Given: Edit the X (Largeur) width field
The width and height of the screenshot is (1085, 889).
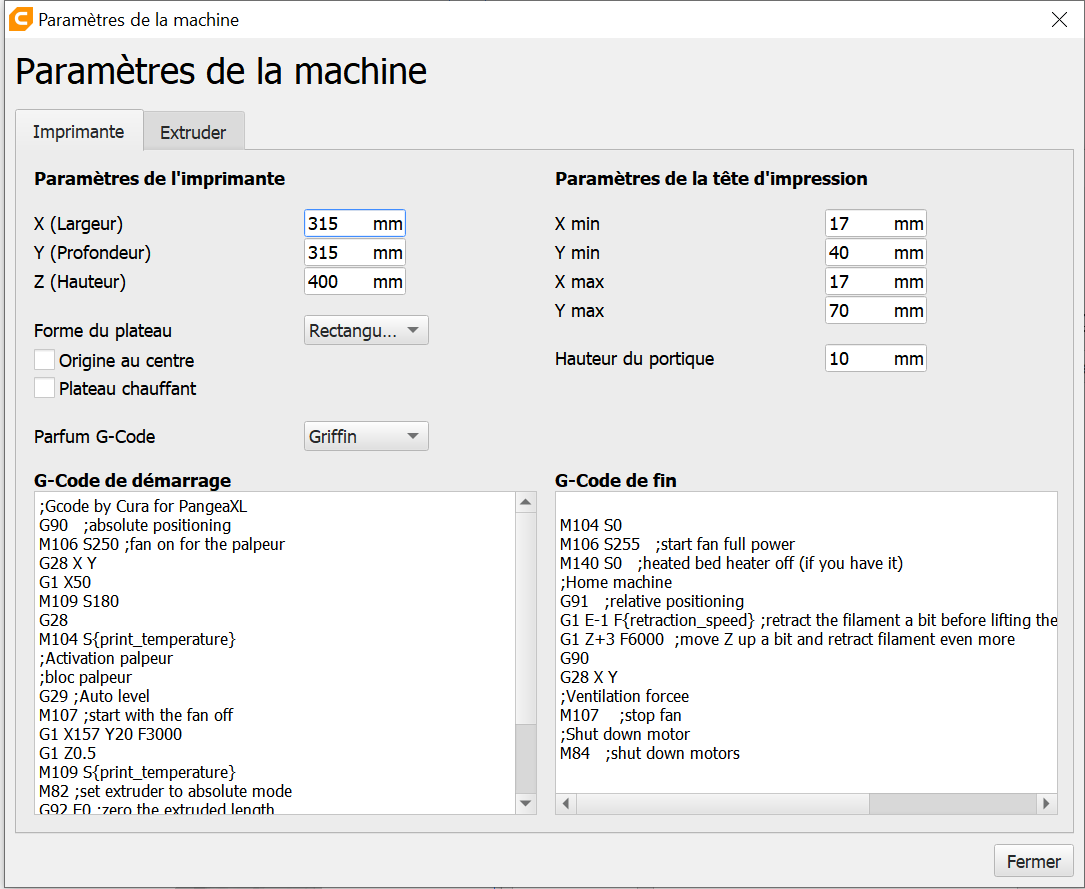Looking at the screenshot, I should pos(354,223).
